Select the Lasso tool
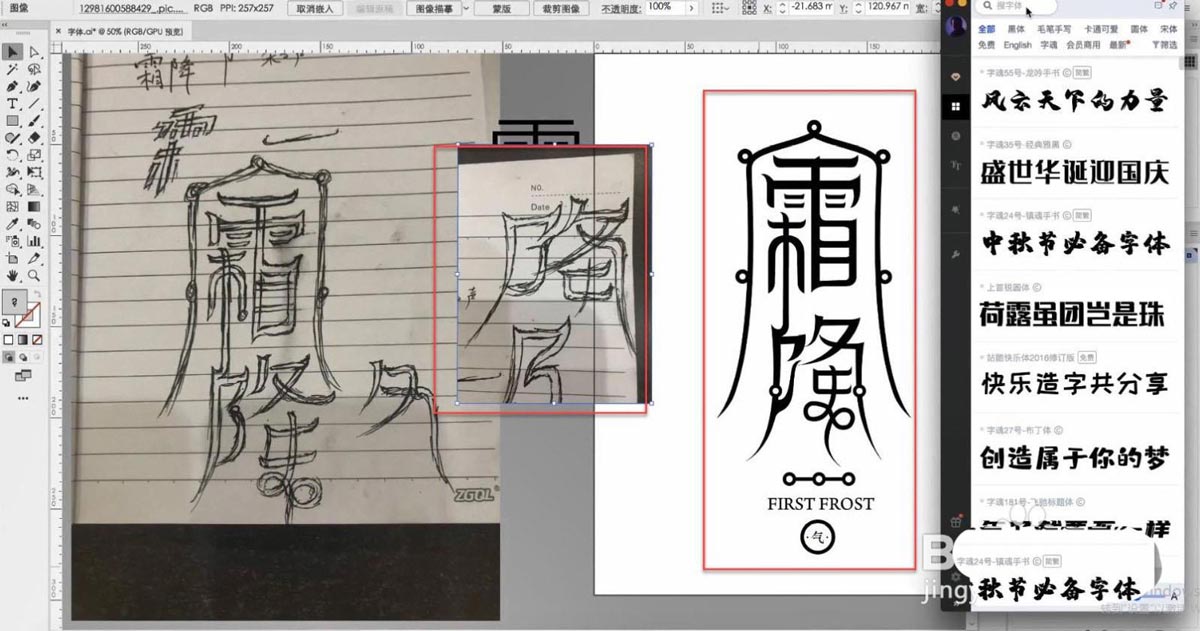This screenshot has height=631, width=1200. coord(34,70)
